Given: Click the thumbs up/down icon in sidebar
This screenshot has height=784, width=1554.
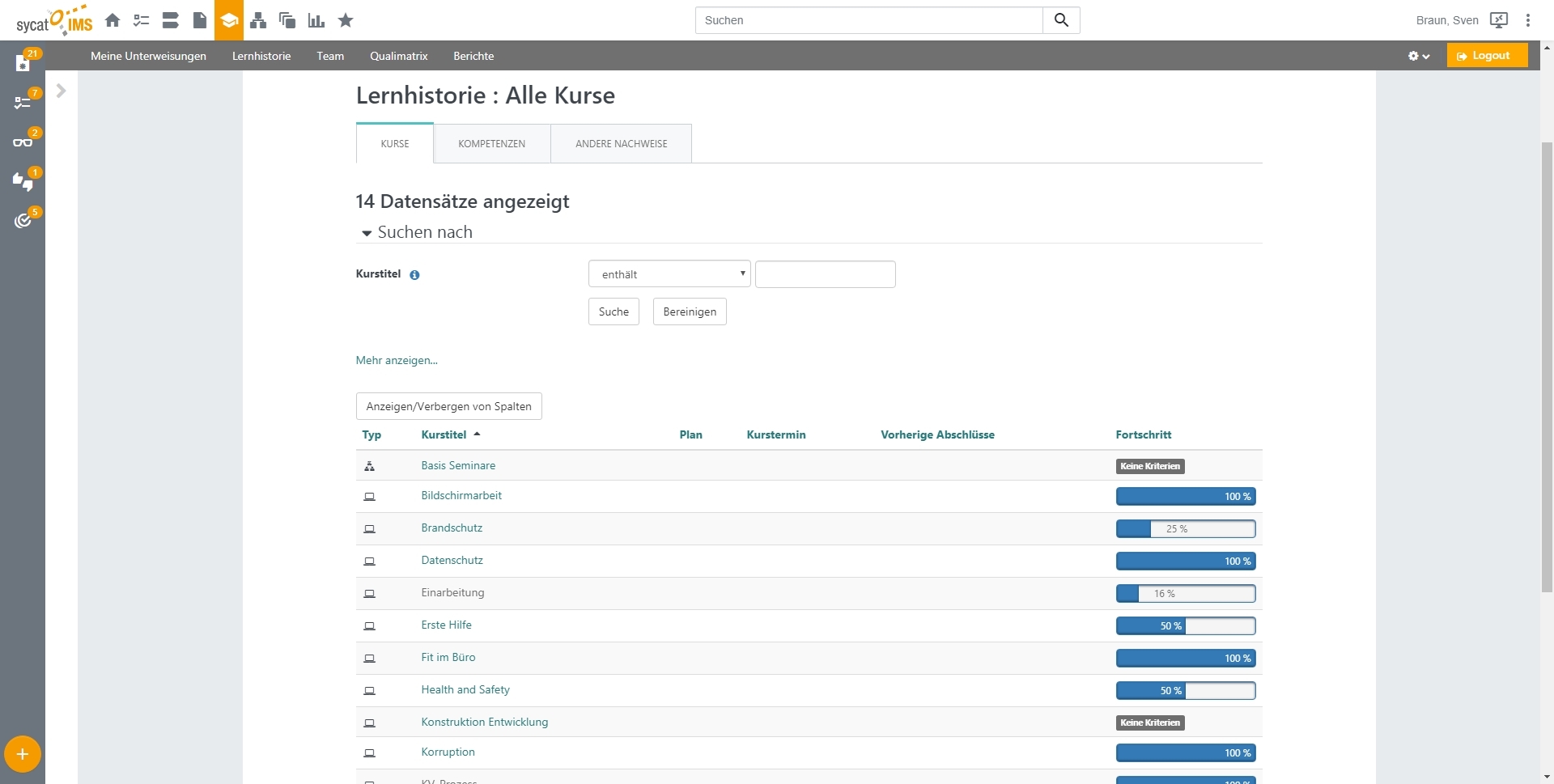Looking at the screenshot, I should [x=23, y=181].
